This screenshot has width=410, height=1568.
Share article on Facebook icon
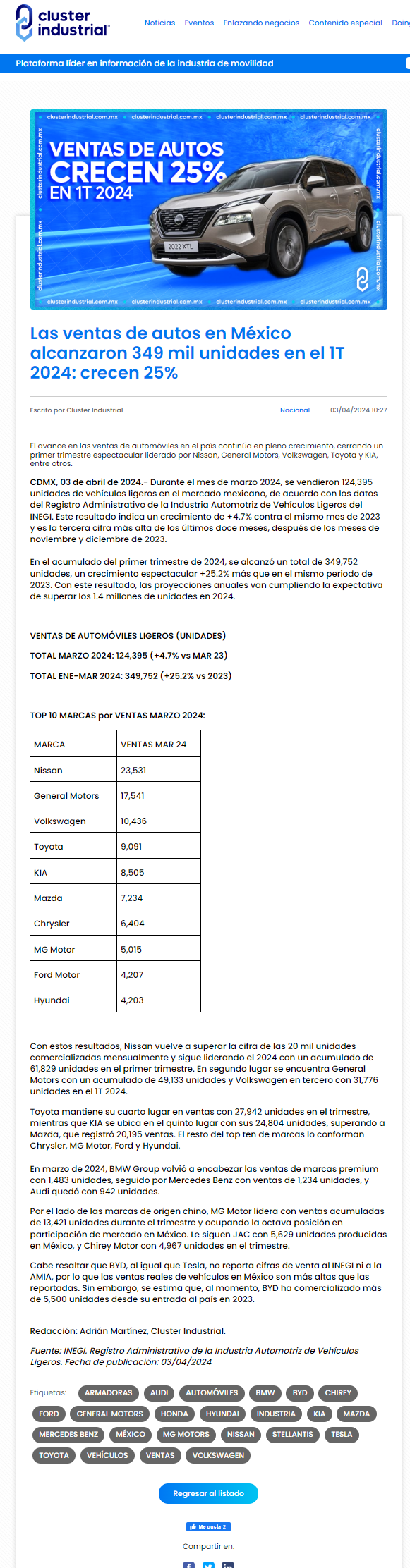188,1564
